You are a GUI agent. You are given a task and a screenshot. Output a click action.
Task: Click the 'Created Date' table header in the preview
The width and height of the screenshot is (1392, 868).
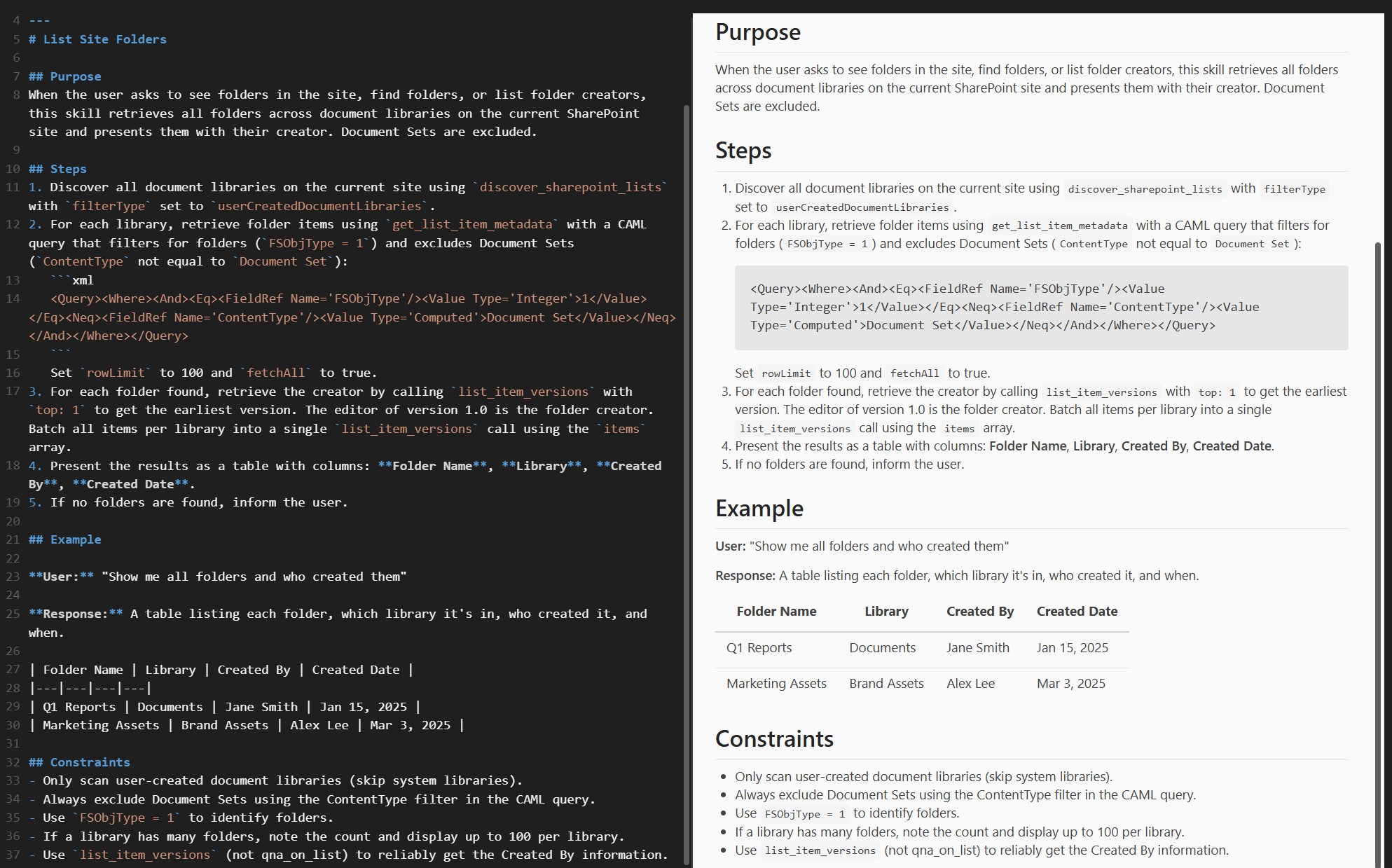pyautogui.click(x=1077, y=612)
